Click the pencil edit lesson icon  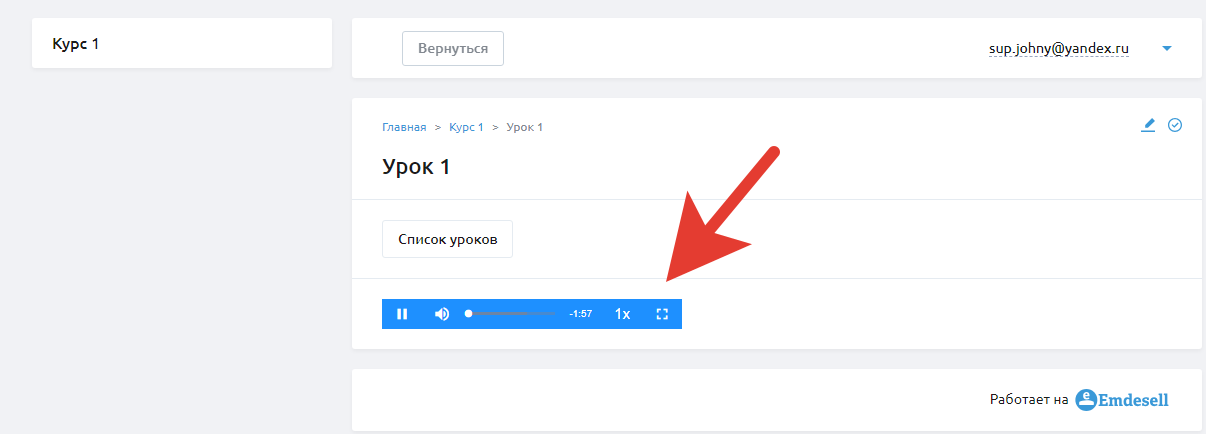coord(1148,125)
